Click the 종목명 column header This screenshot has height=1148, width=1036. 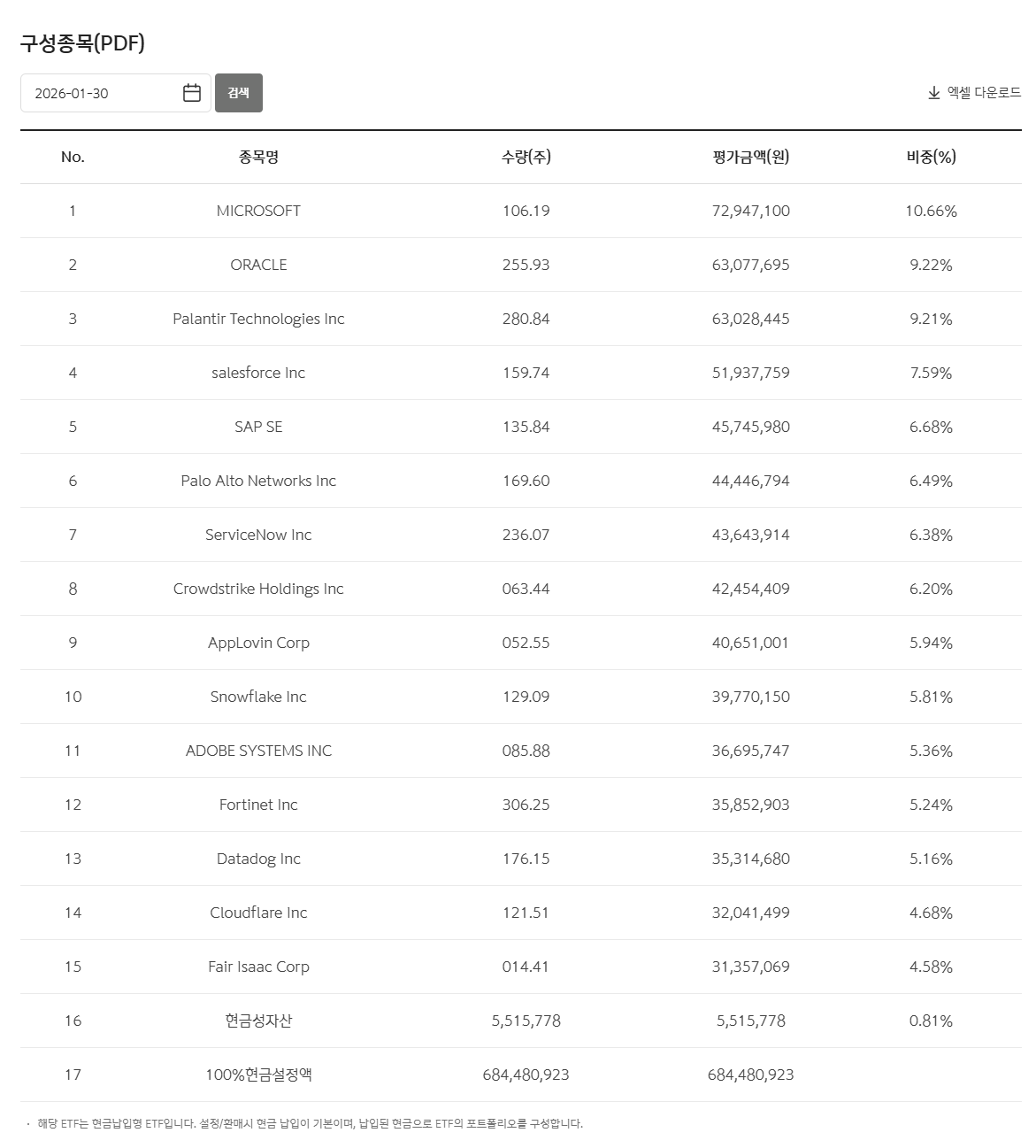pos(258,157)
